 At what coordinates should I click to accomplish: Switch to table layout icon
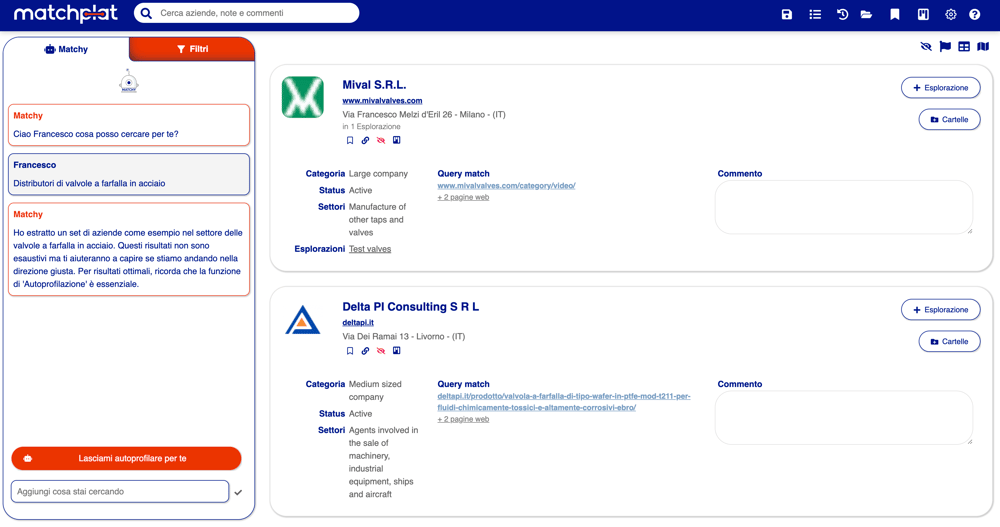pyautogui.click(x=964, y=47)
